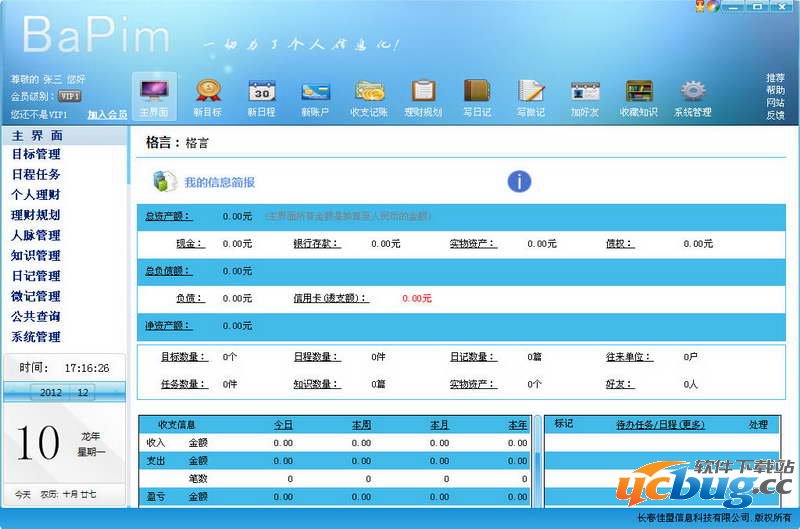The image size is (800, 529).
Task: Click the 净资产额 link
Action: point(169,325)
